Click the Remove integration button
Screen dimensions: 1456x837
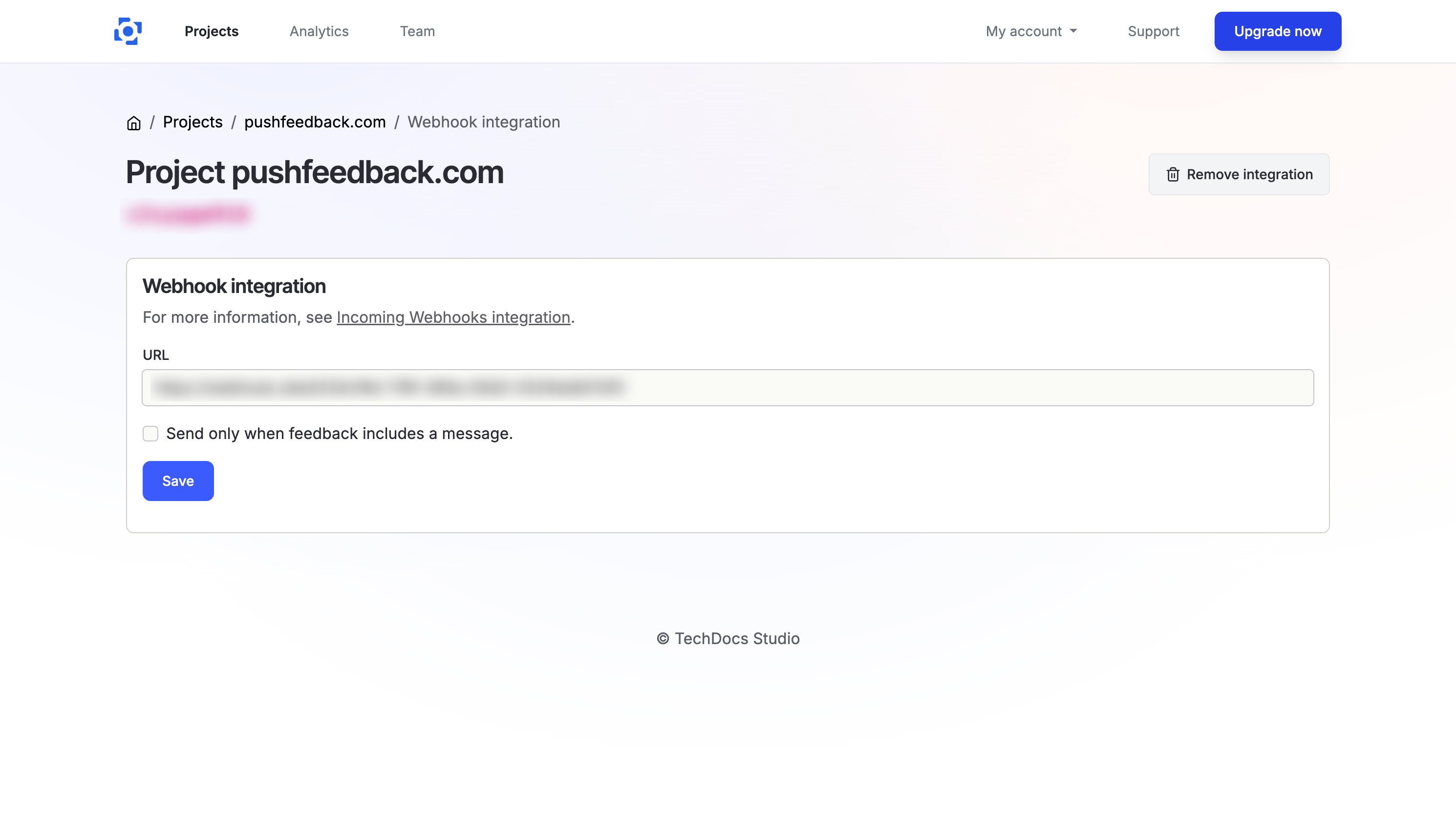pyautogui.click(x=1239, y=174)
